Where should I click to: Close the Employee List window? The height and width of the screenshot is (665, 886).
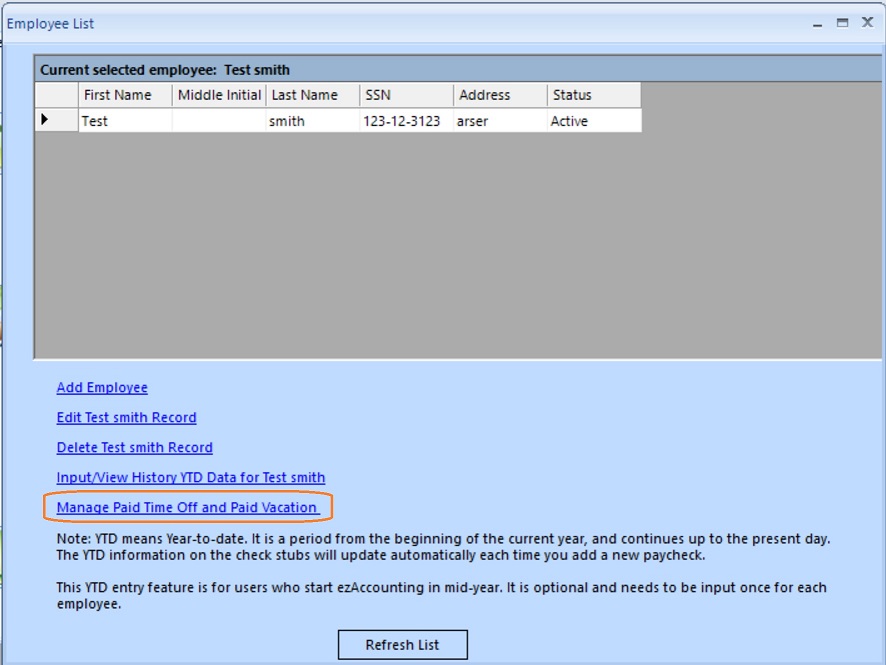click(x=867, y=22)
